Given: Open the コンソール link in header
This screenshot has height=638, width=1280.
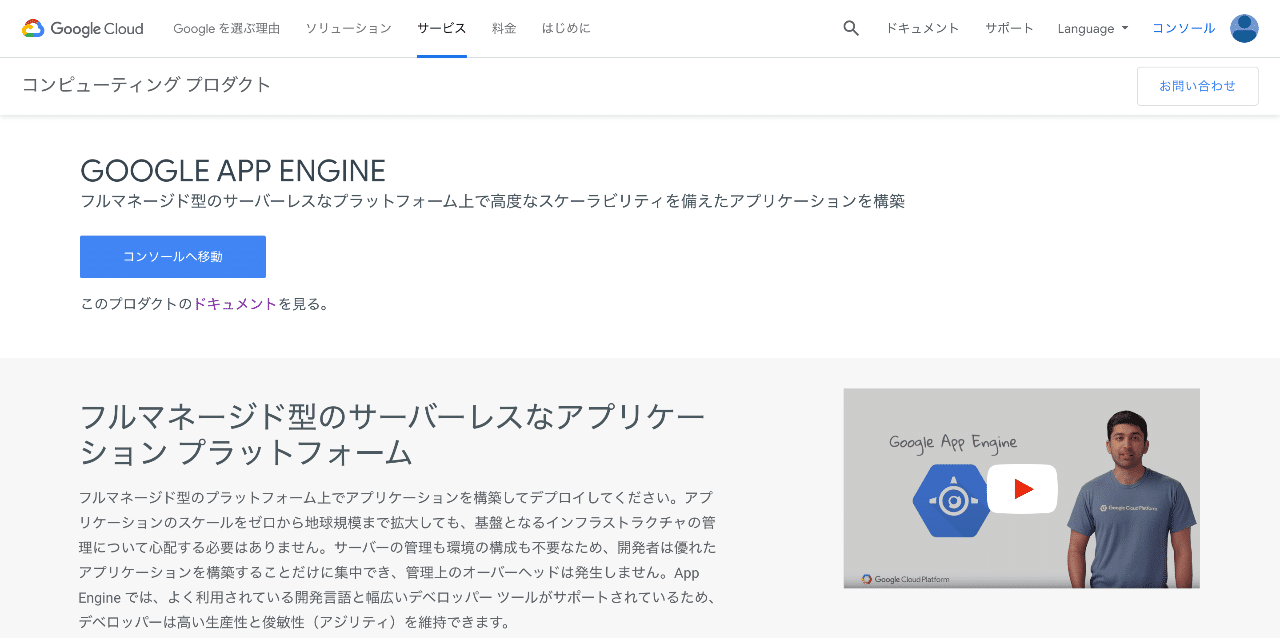Looking at the screenshot, I should click(x=1183, y=28).
